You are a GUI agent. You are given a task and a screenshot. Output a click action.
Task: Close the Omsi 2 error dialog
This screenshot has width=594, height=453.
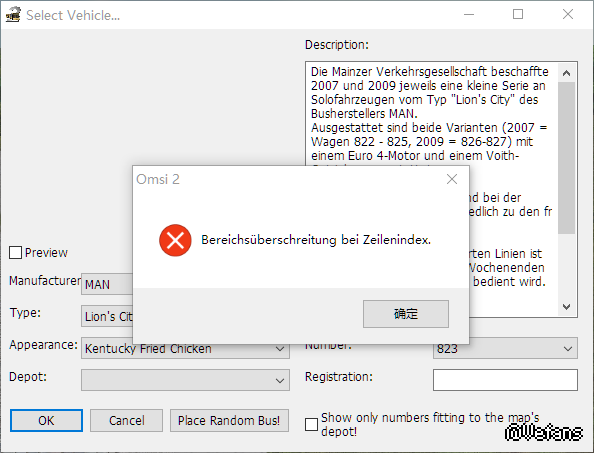tap(452, 179)
